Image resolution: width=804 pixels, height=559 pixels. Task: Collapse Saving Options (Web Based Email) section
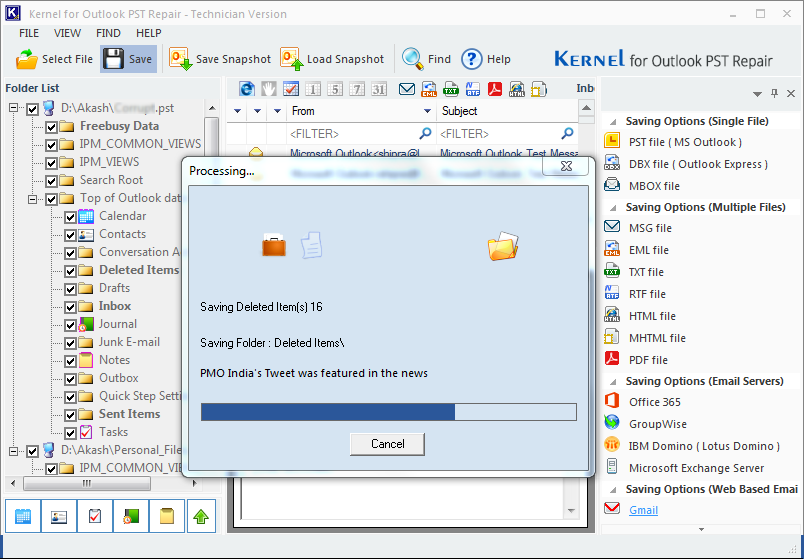coord(613,490)
